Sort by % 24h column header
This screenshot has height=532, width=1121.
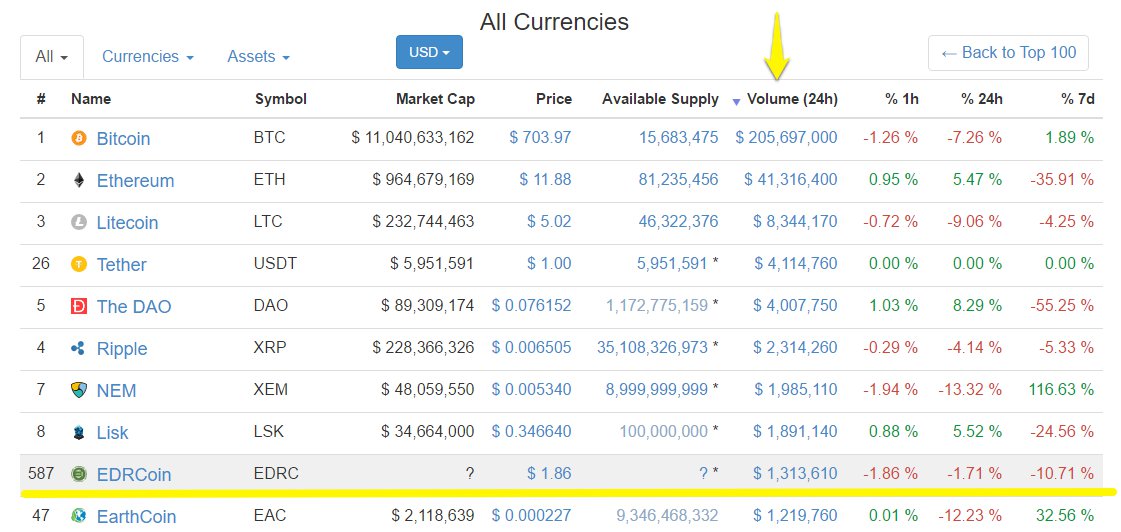tap(982, 99)
